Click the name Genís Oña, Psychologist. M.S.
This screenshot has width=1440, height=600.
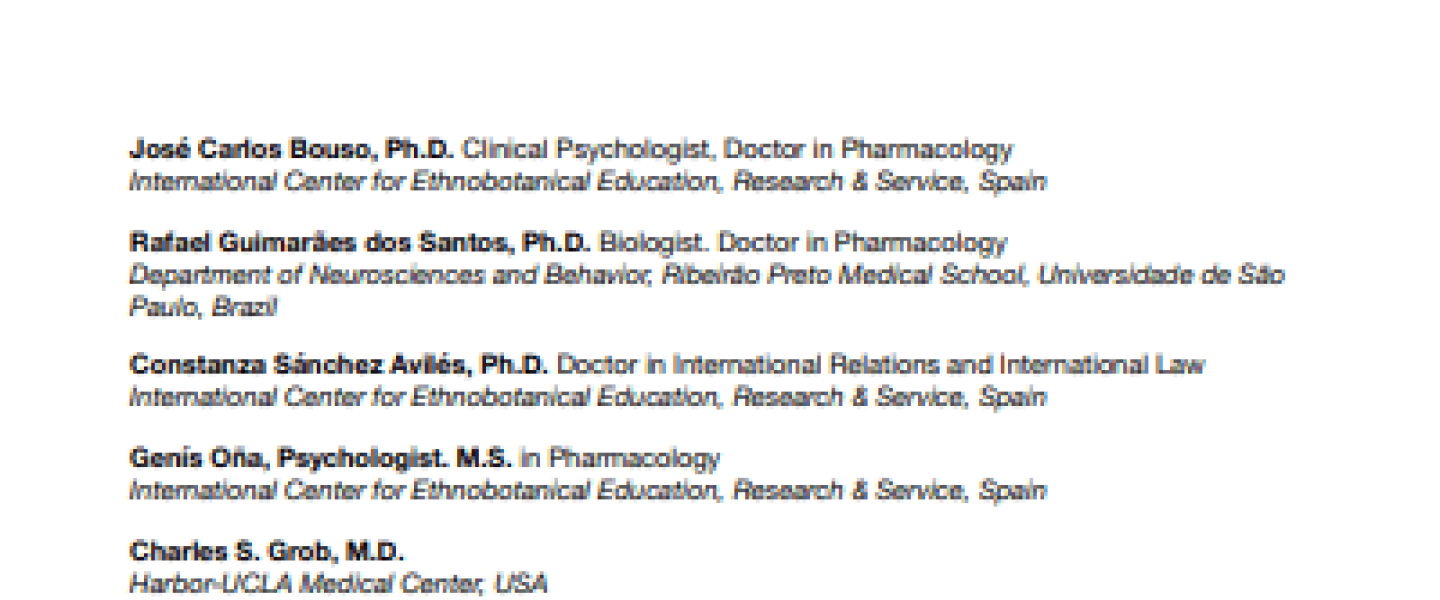point(320,459)
